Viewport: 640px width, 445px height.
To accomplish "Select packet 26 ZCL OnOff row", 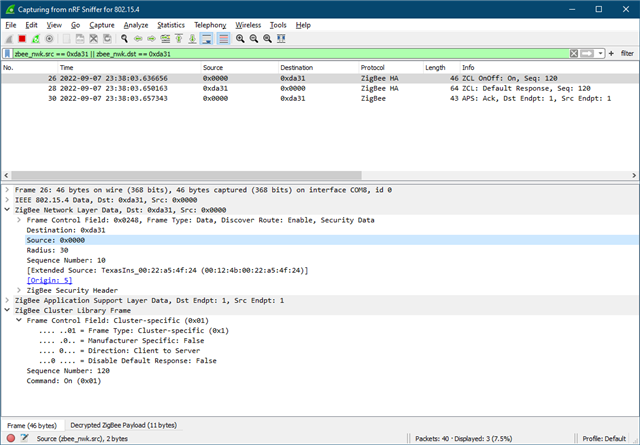I will pos(320,78).
